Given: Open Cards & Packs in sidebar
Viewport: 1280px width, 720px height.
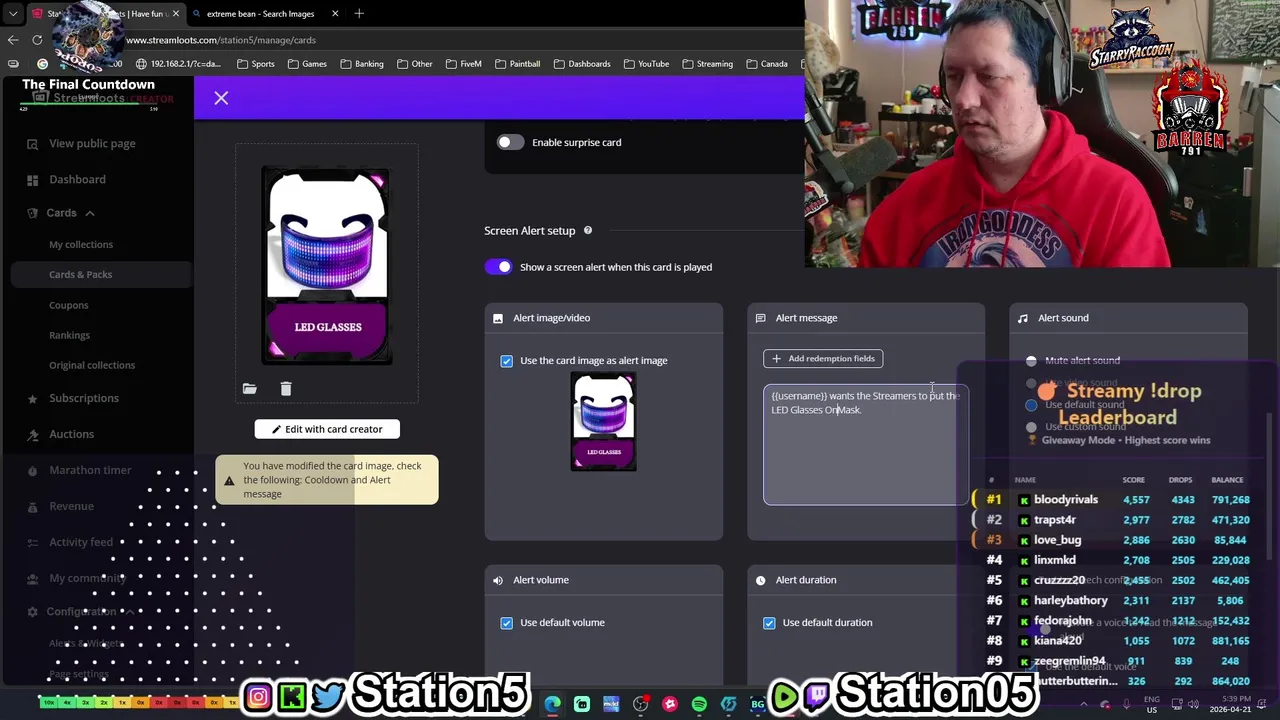Looking at the screenshot, I should (81, 275).
